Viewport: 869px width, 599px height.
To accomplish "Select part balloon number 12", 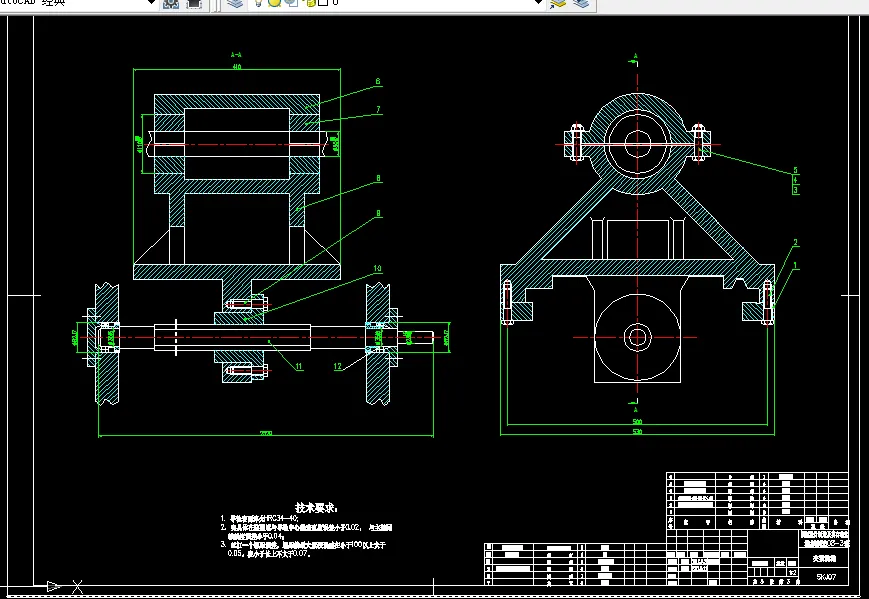I will click(338, 366).
